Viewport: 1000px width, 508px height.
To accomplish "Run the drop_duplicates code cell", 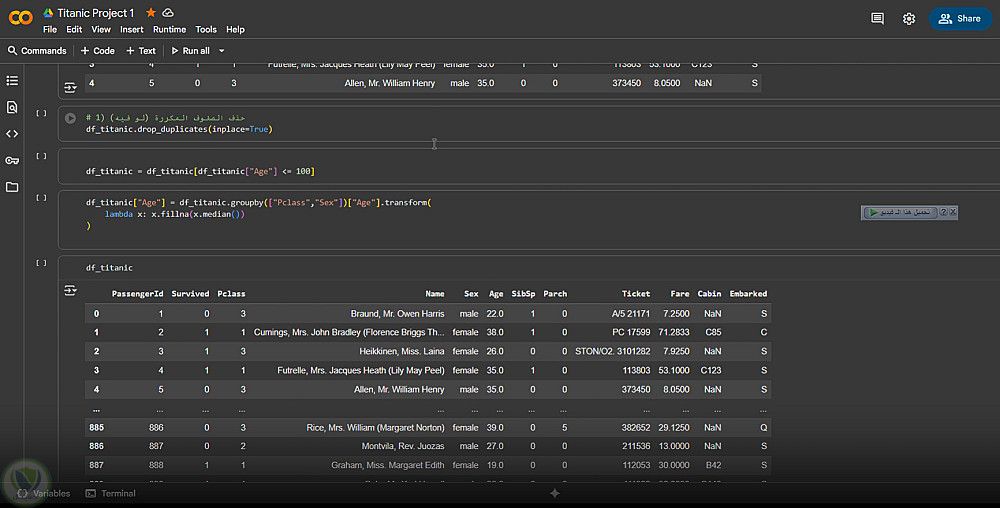I will [x=70, y=118].
